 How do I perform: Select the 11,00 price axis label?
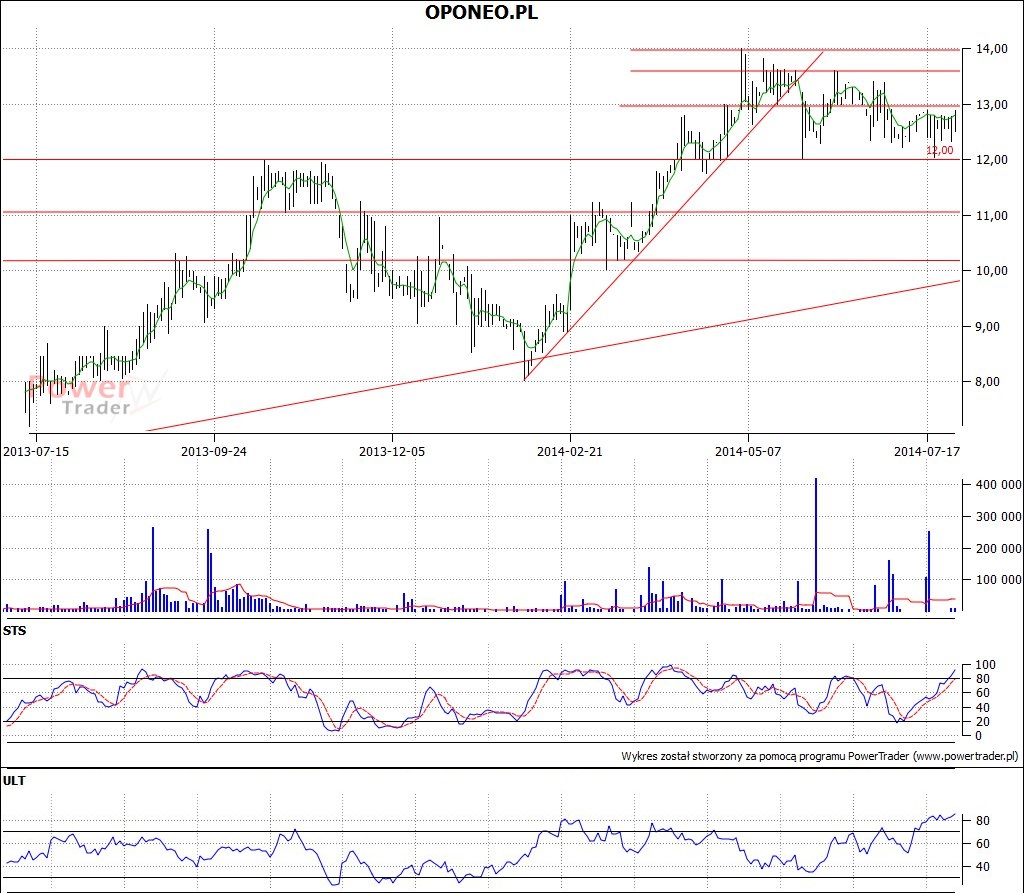tap(991, 216)
